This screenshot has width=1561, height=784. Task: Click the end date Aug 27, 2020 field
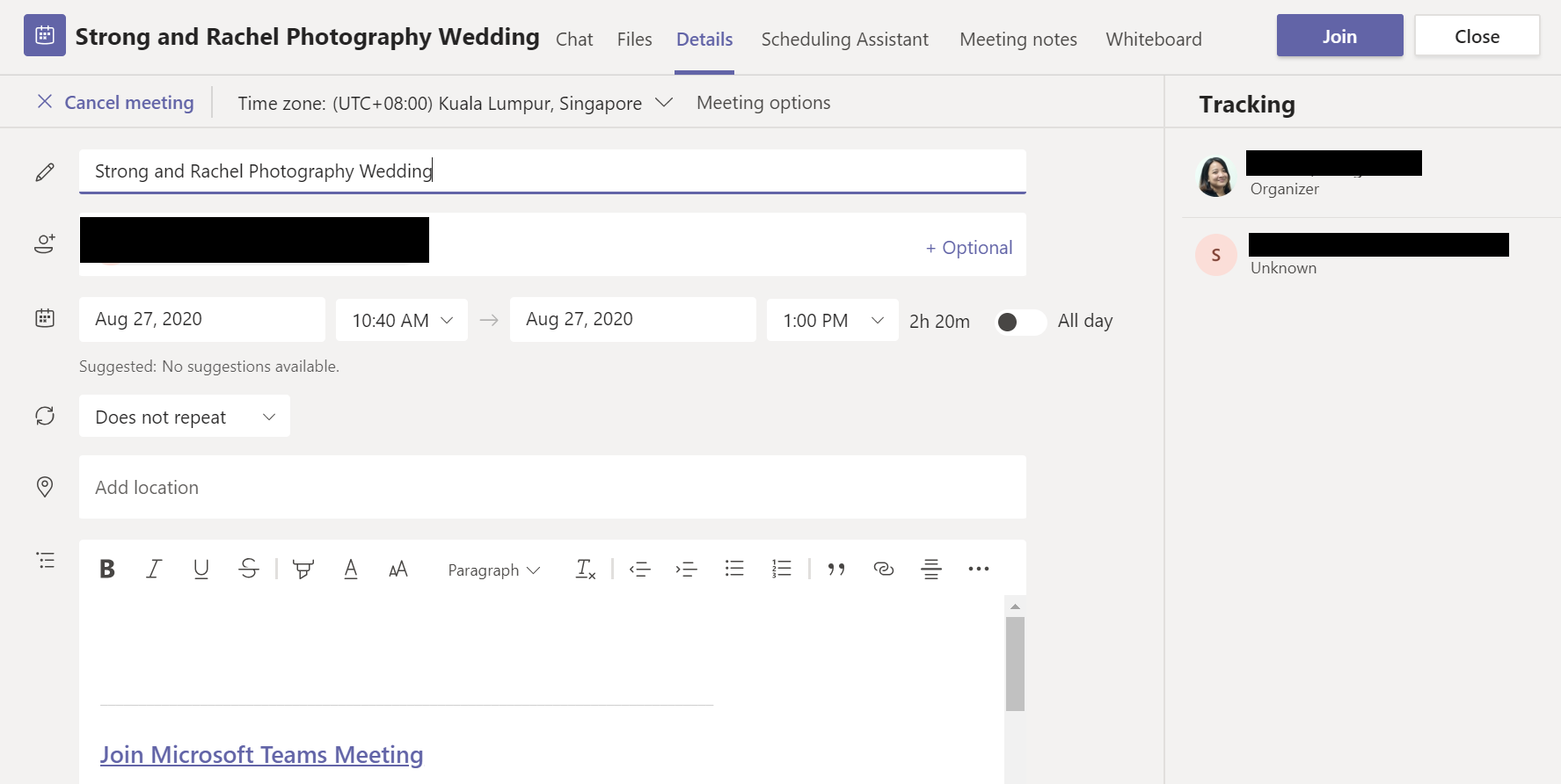[633, 319]
